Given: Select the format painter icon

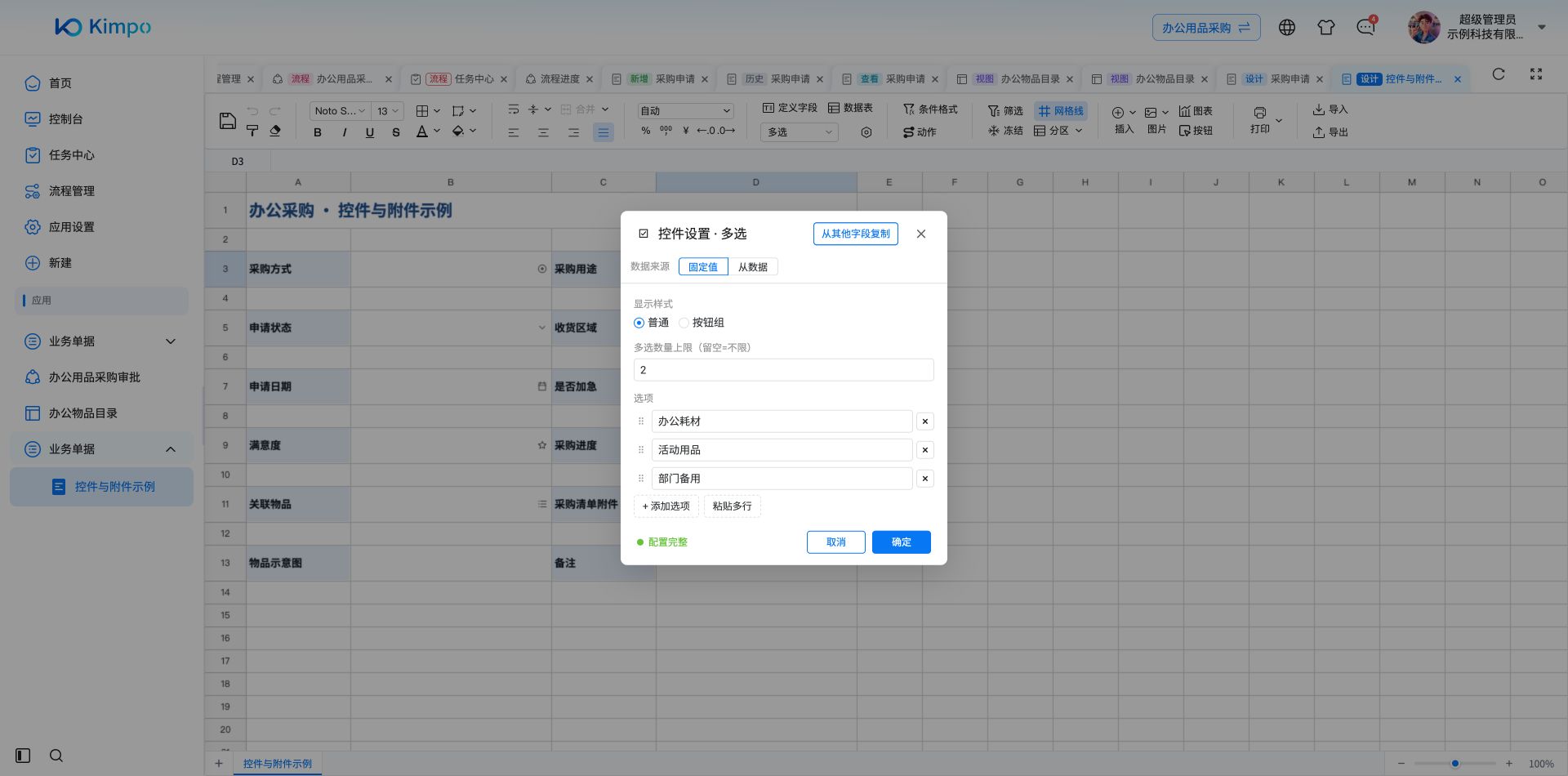Looking at the screenshot, I should (x=252, y=131).
